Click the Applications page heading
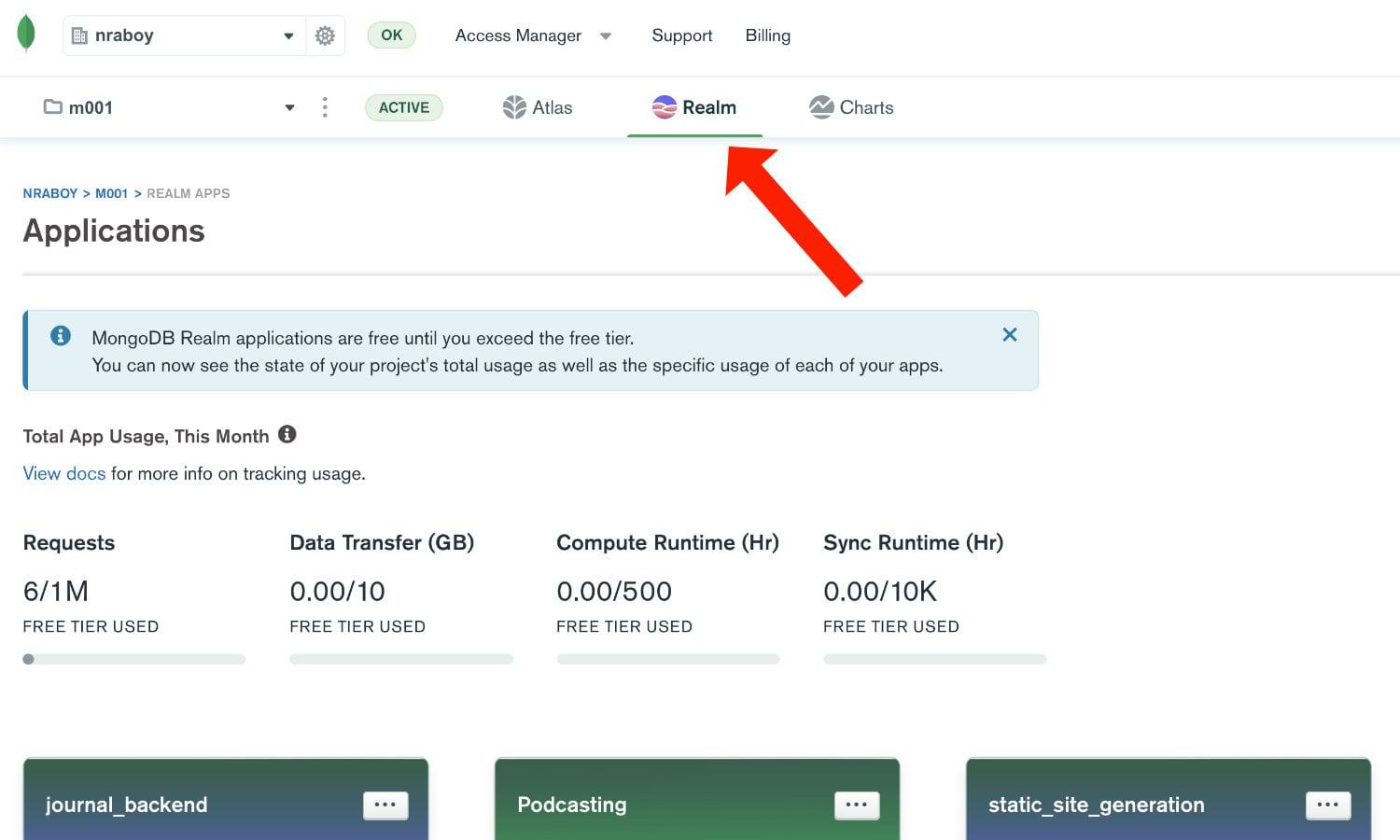Image resolution: width=1400 pixels, height=840 pixels. click(114, 231)
